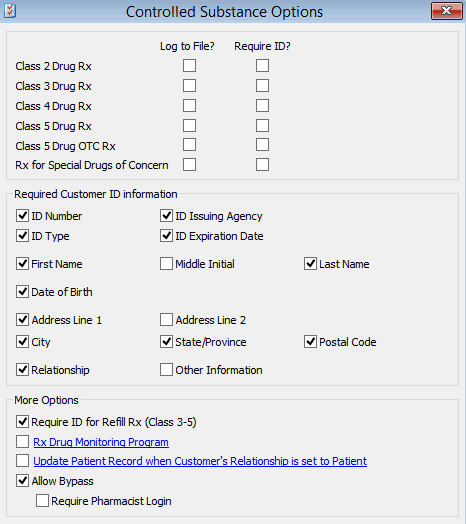Viewport: 466px width, 524px height.
Task: Uncheck the ID Number checkbox
Action: [x=22, y=216]
